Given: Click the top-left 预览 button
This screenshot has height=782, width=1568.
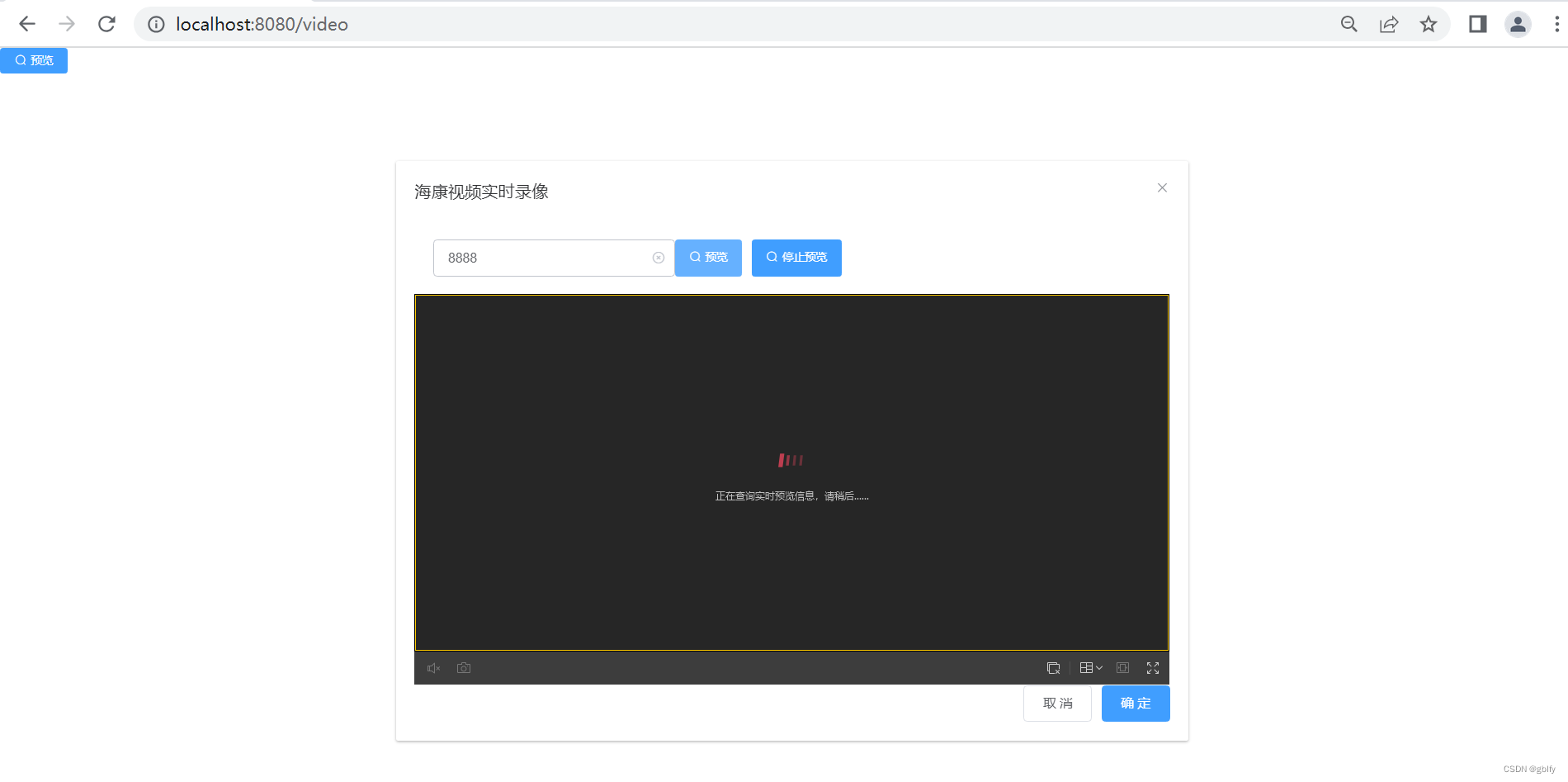Looking at the screenshot, I should pos(34,60).
